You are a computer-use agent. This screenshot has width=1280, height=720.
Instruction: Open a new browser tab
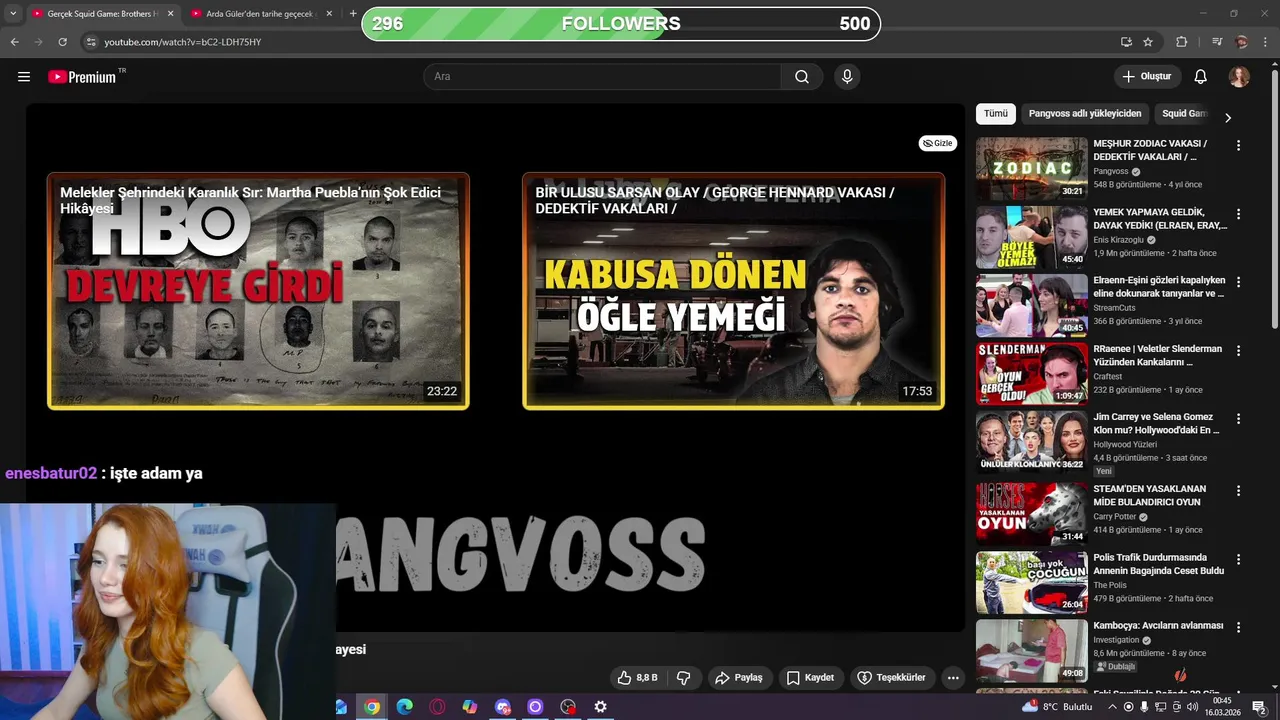(x=352, y=14)
